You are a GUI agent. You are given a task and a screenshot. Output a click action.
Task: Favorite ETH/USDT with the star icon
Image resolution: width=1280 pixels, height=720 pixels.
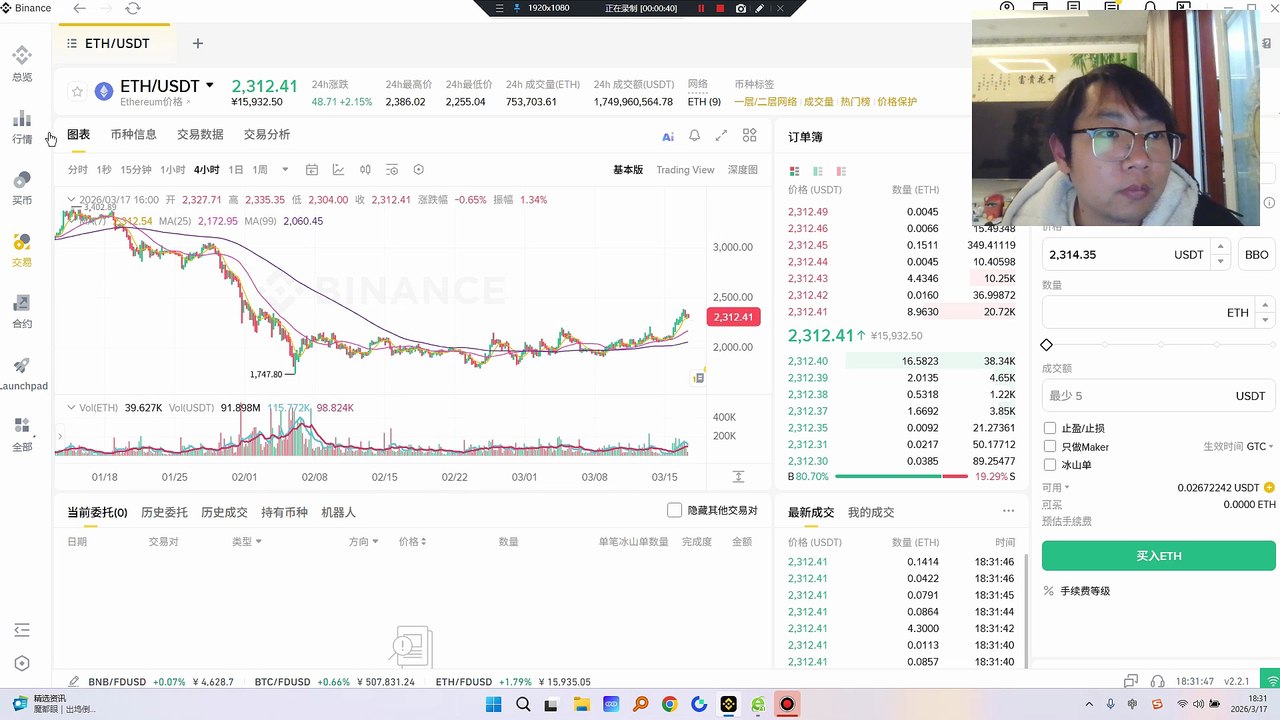pyautogui.click(x=77, y=92)
